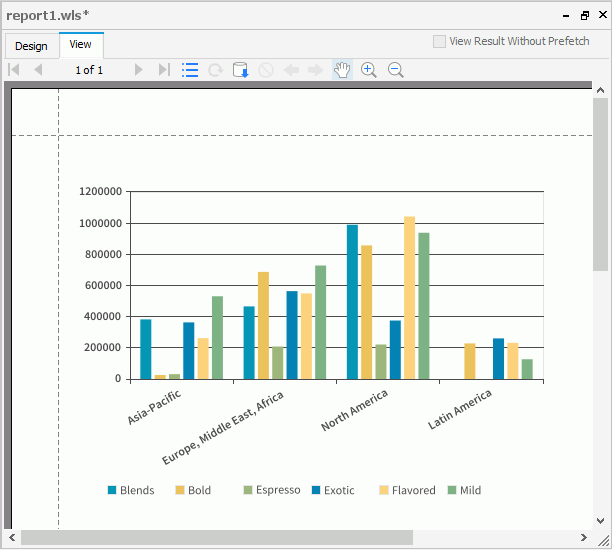Screen dimensions: 613x550
Task: Switch to the Design tab
Action: [31, 46]
